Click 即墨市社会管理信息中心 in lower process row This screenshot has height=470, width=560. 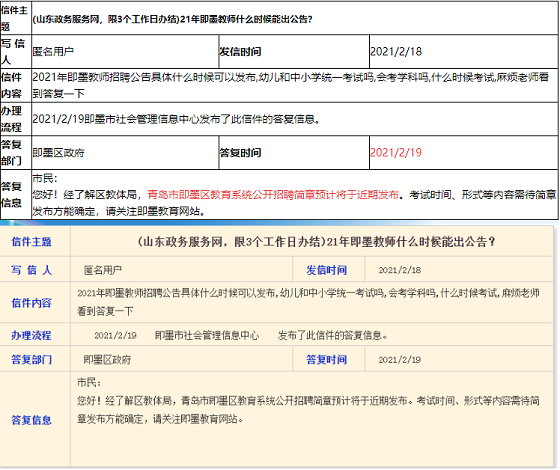pyautogui.click(x=207, y=335)
